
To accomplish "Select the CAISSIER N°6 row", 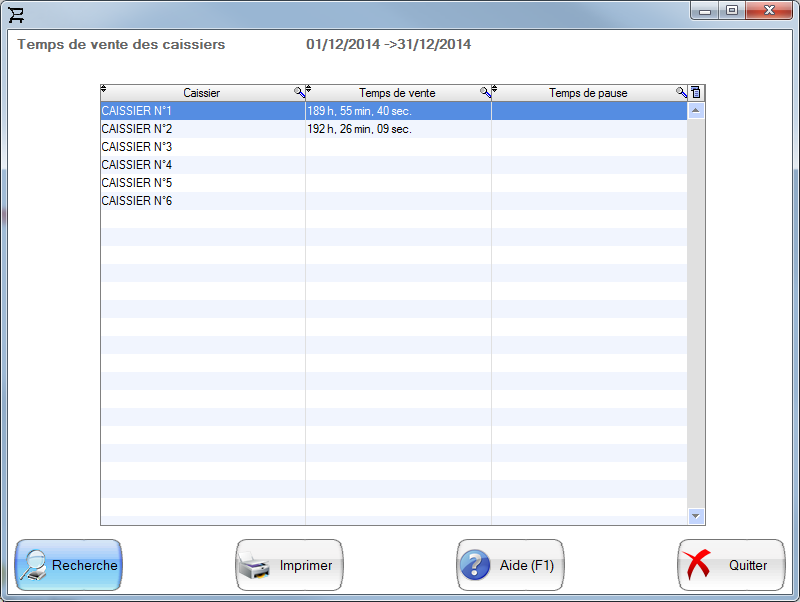I will [x=200, y=201].
